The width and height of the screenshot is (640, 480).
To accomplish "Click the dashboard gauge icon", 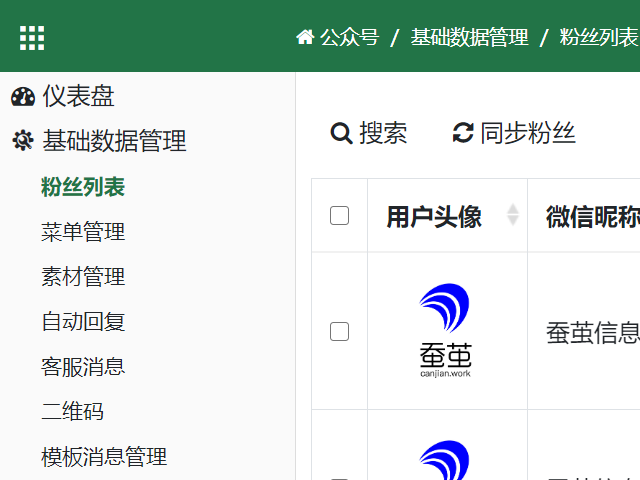I will (23, 97).
